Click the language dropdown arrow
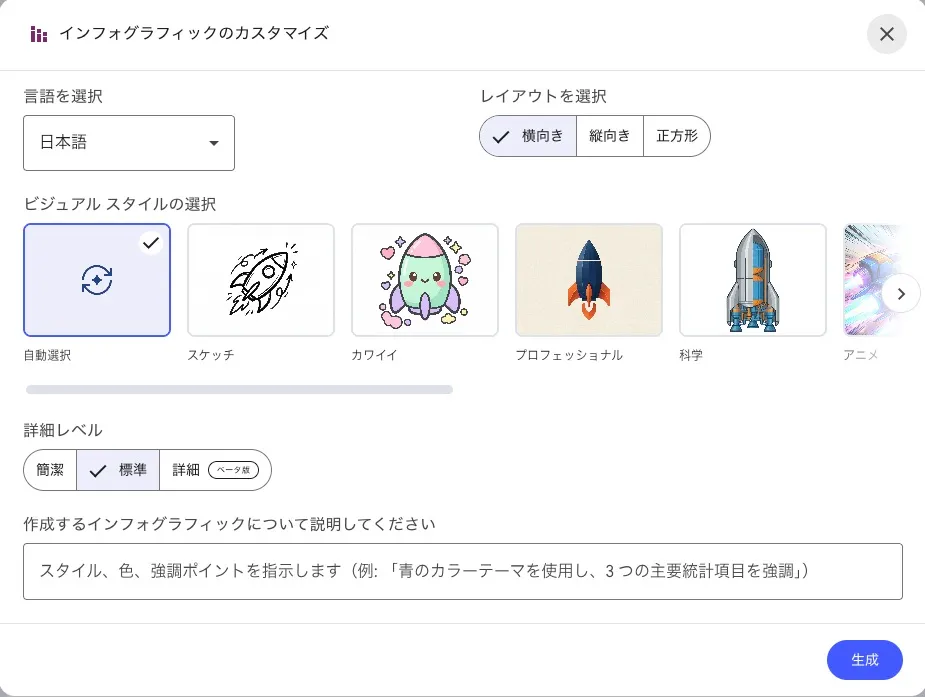This screenshot has width=925, height=697. tap(213, 143)
